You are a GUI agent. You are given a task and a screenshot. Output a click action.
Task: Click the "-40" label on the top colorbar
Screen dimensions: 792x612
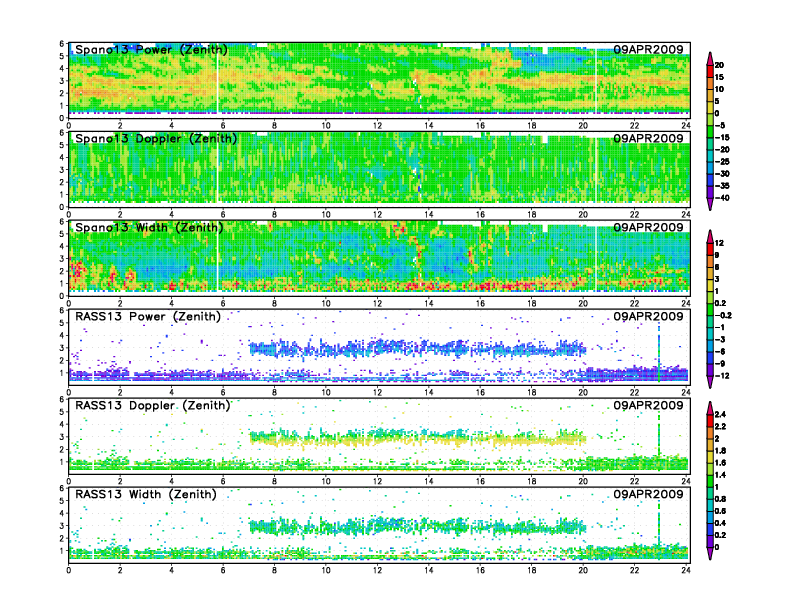coord(722,198)
